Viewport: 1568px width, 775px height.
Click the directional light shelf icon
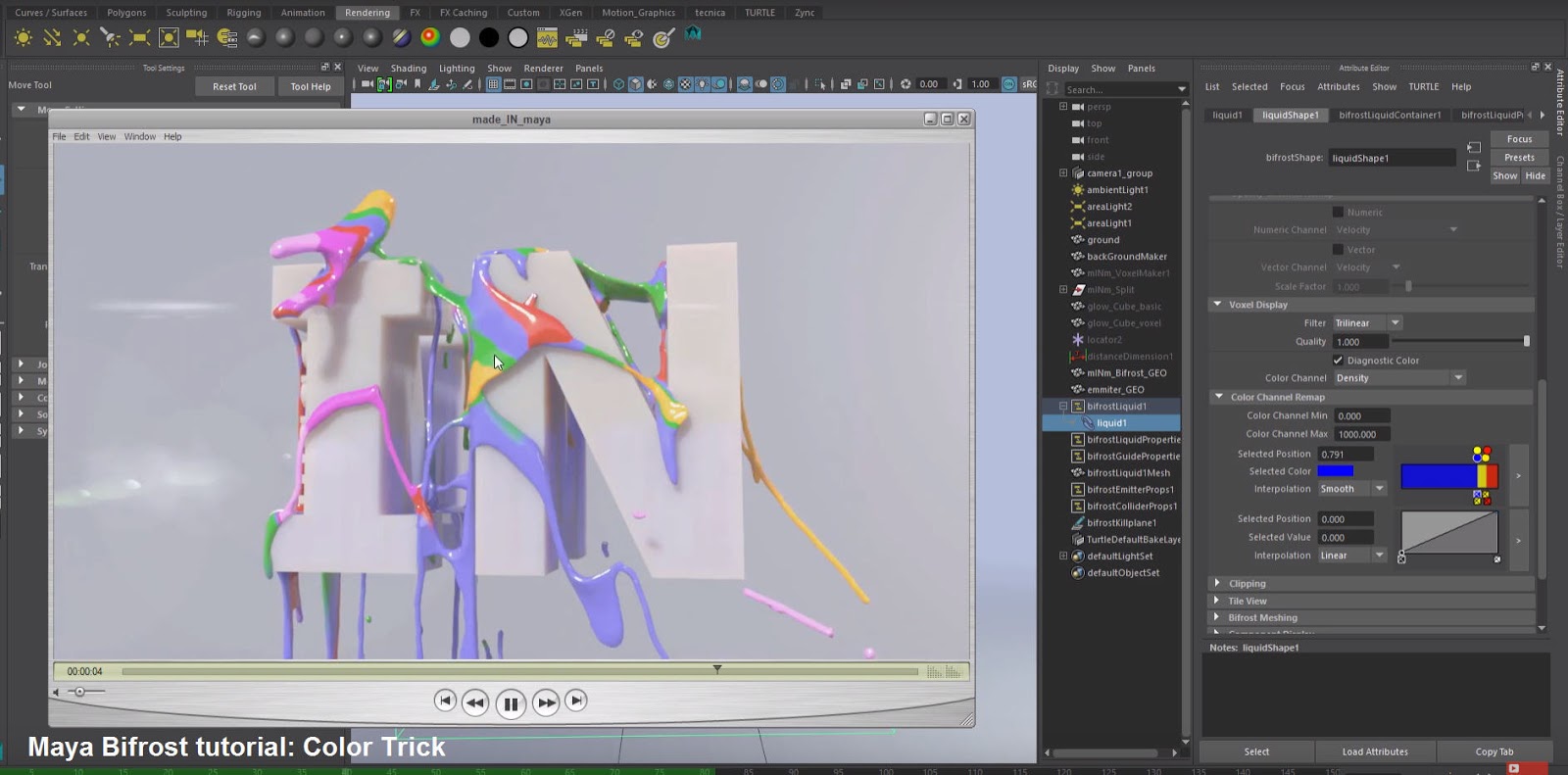(x=53, y=38)
